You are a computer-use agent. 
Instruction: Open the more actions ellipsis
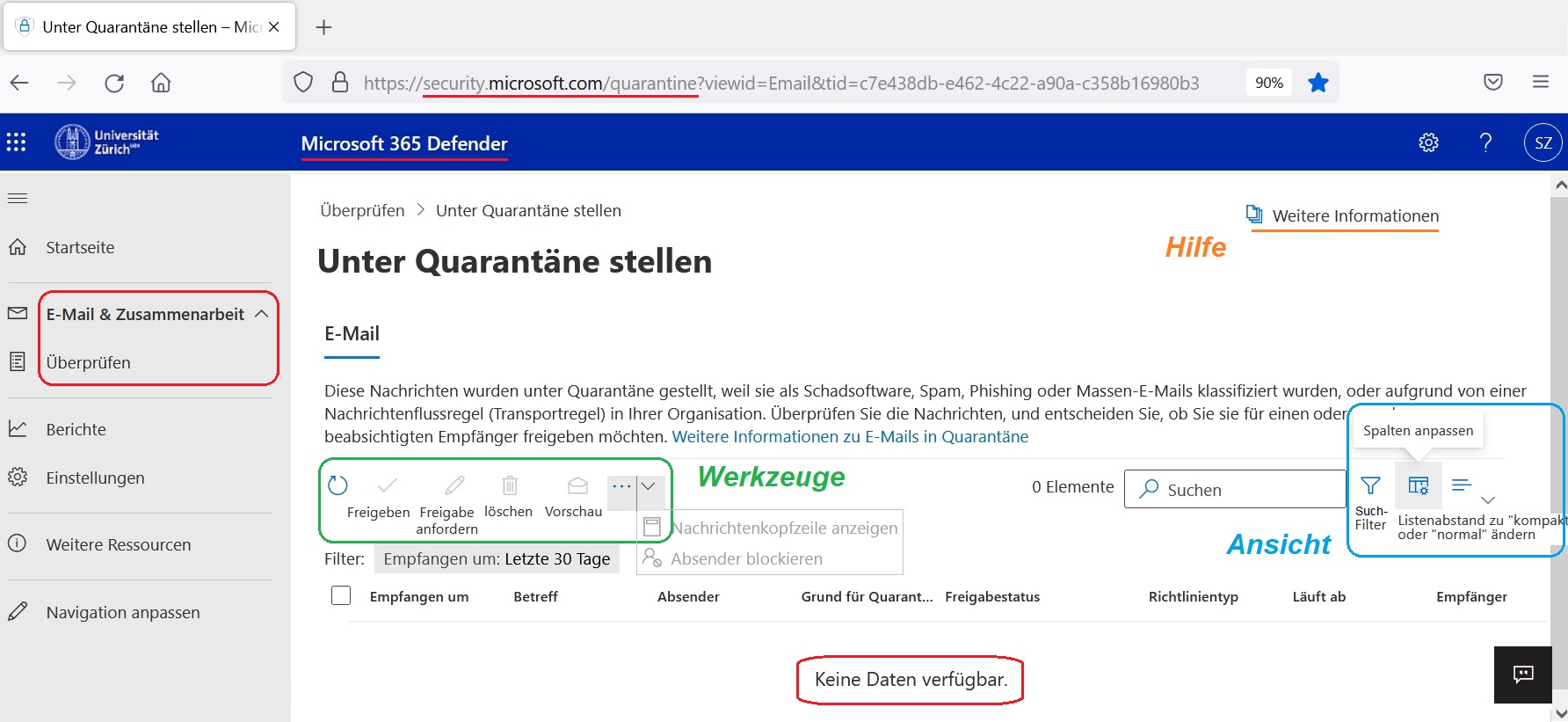[621, 485]
